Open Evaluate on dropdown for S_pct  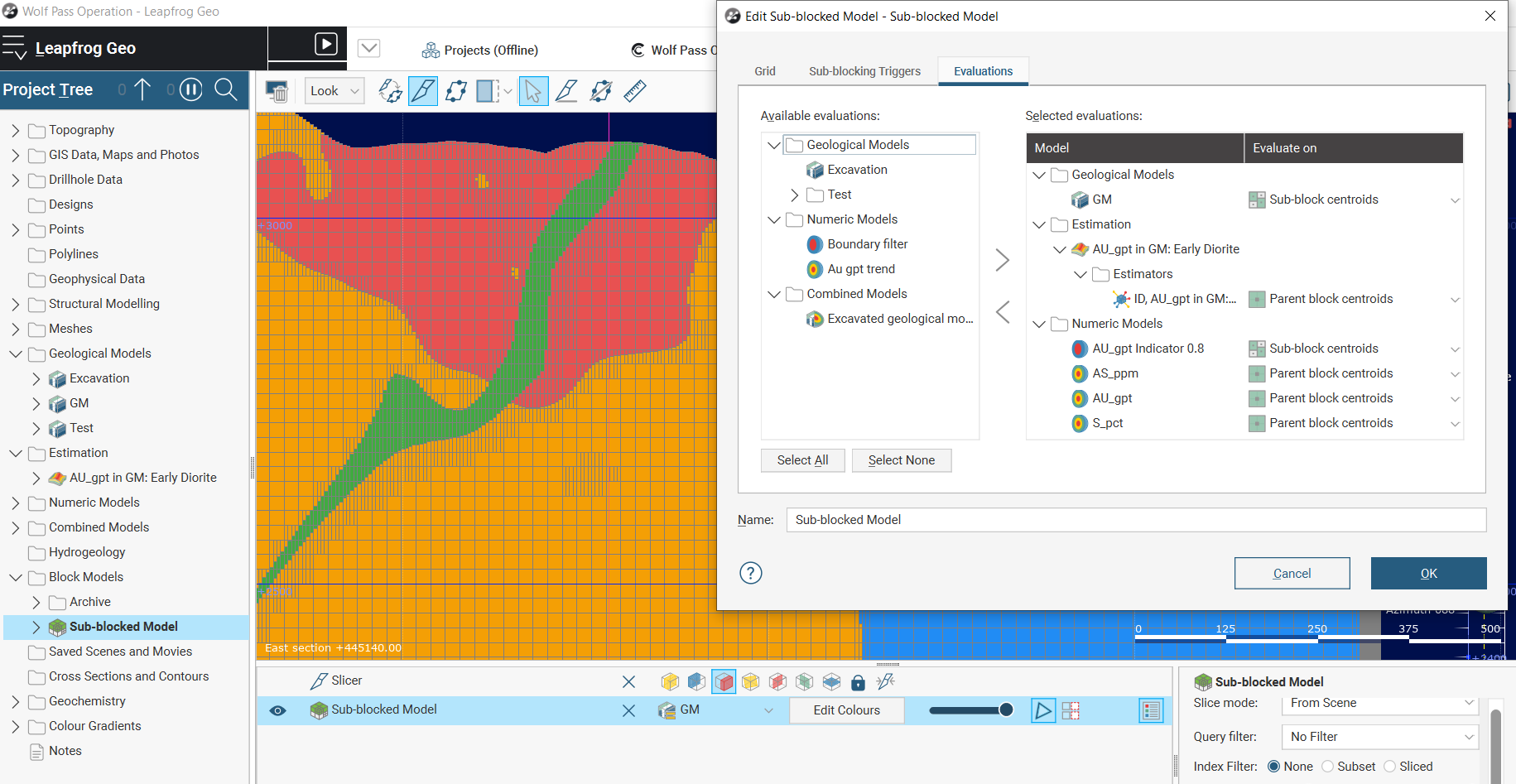(x=1455, y=424)
